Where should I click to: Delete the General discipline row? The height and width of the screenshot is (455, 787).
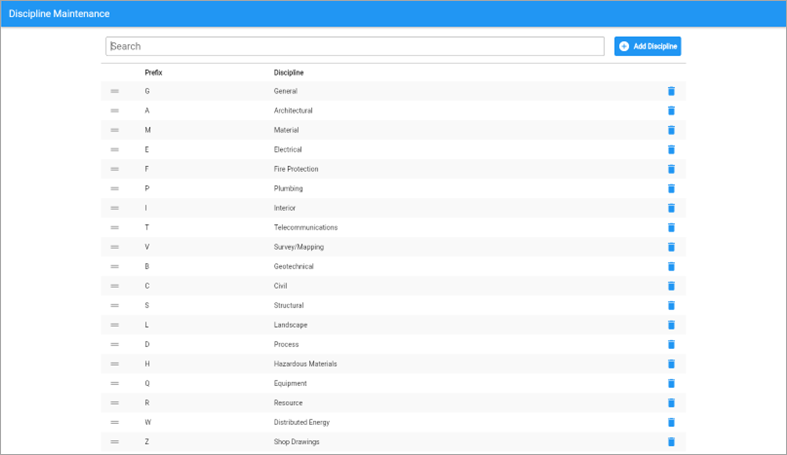(x=671, y=91)
